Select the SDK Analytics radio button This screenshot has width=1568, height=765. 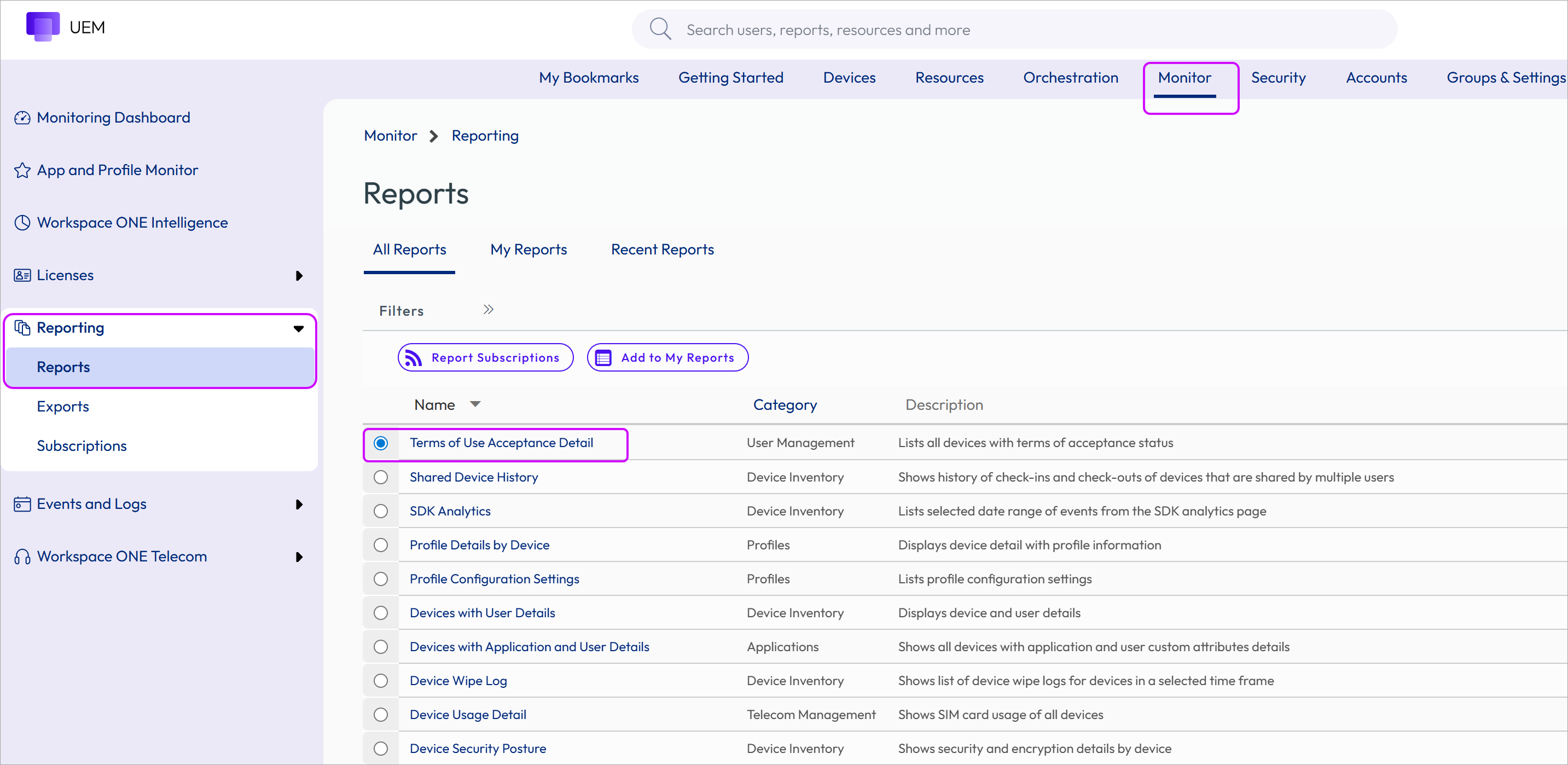[x=381, y=511]
